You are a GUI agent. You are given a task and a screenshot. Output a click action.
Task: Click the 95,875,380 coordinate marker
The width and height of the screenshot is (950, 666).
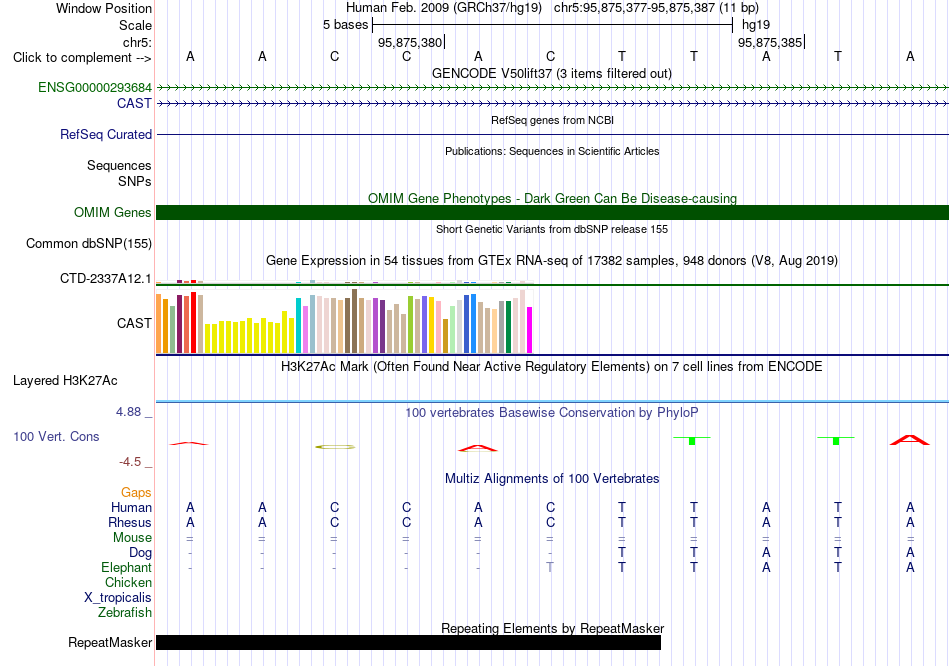[410, 42]
